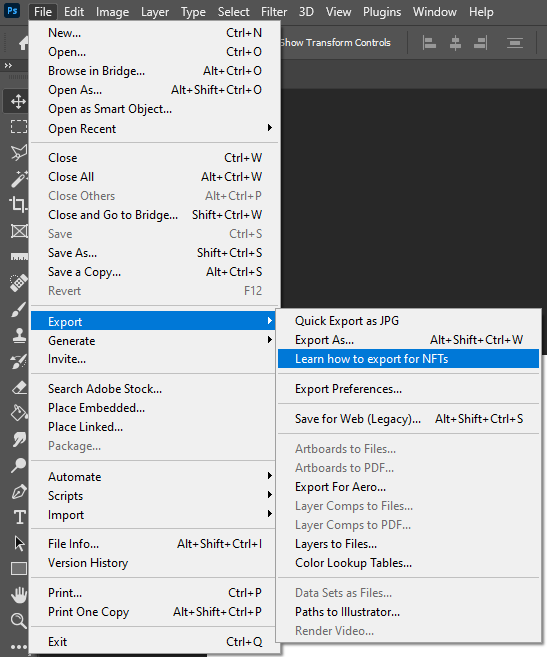
Task: Open the Window menu
Action: (435, 12)
